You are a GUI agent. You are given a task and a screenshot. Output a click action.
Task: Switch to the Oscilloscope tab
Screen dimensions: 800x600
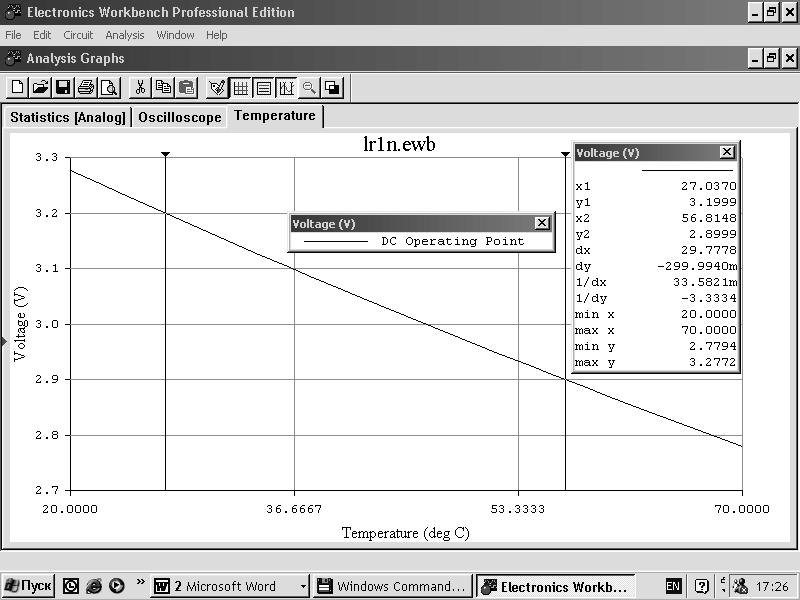point(180,117)
